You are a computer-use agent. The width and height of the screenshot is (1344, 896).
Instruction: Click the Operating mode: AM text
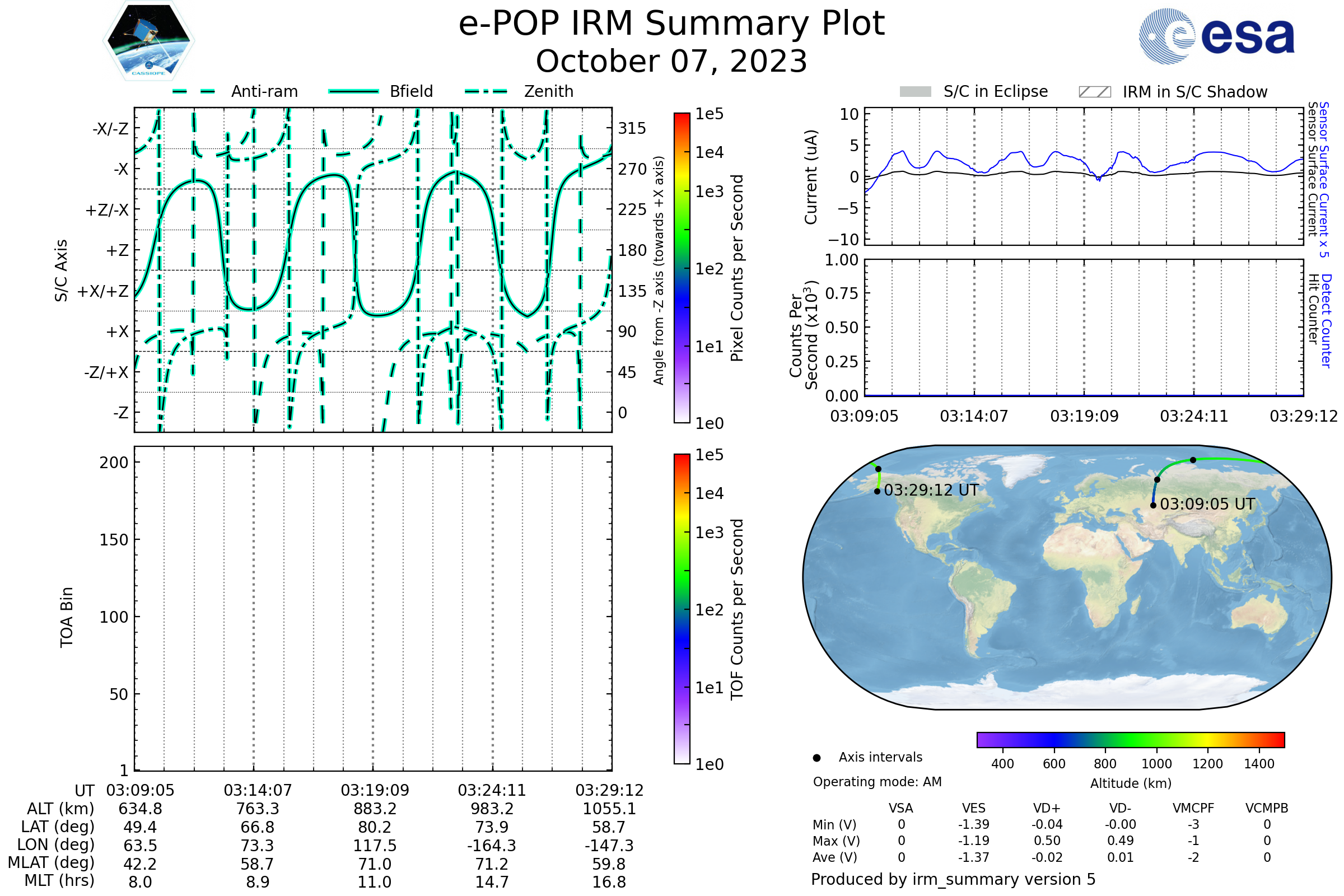click(877, 782)
